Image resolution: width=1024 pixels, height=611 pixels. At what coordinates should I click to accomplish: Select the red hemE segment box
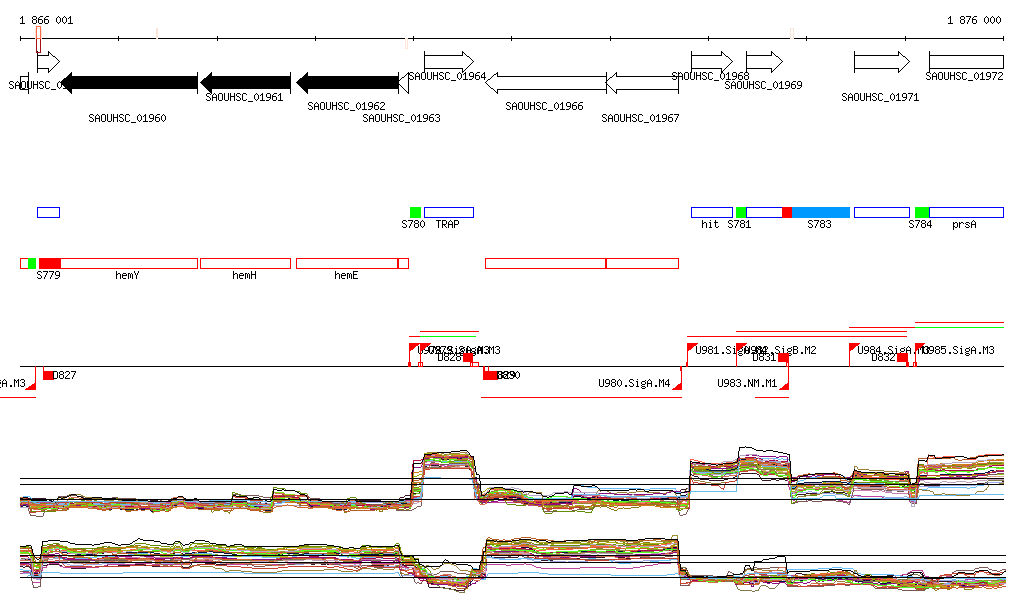click(347, 263)
